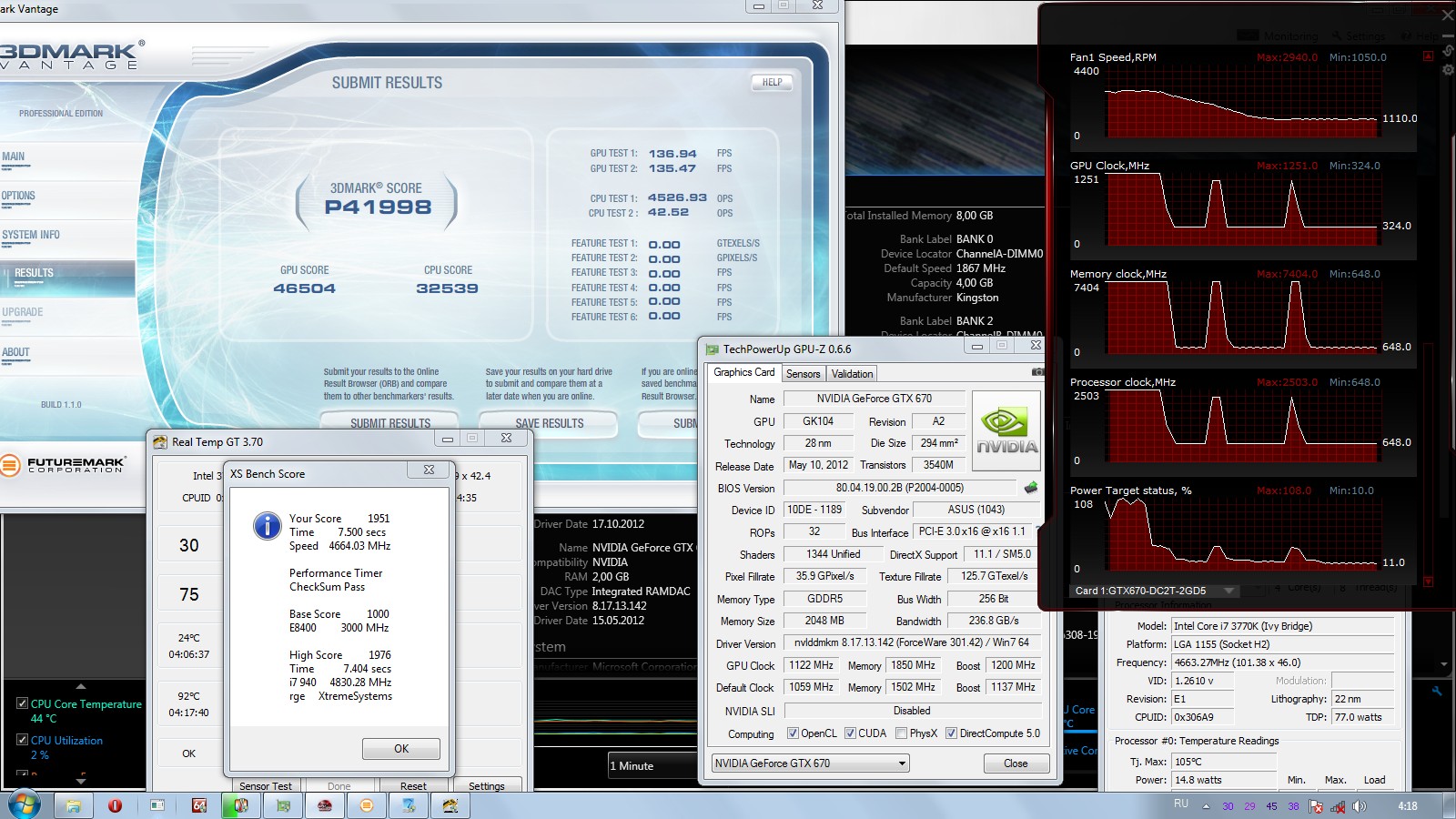Click the scroll-down arrow right of Frequency
The height and width of the screenshot is (819, 1456).
[1443, 664]
